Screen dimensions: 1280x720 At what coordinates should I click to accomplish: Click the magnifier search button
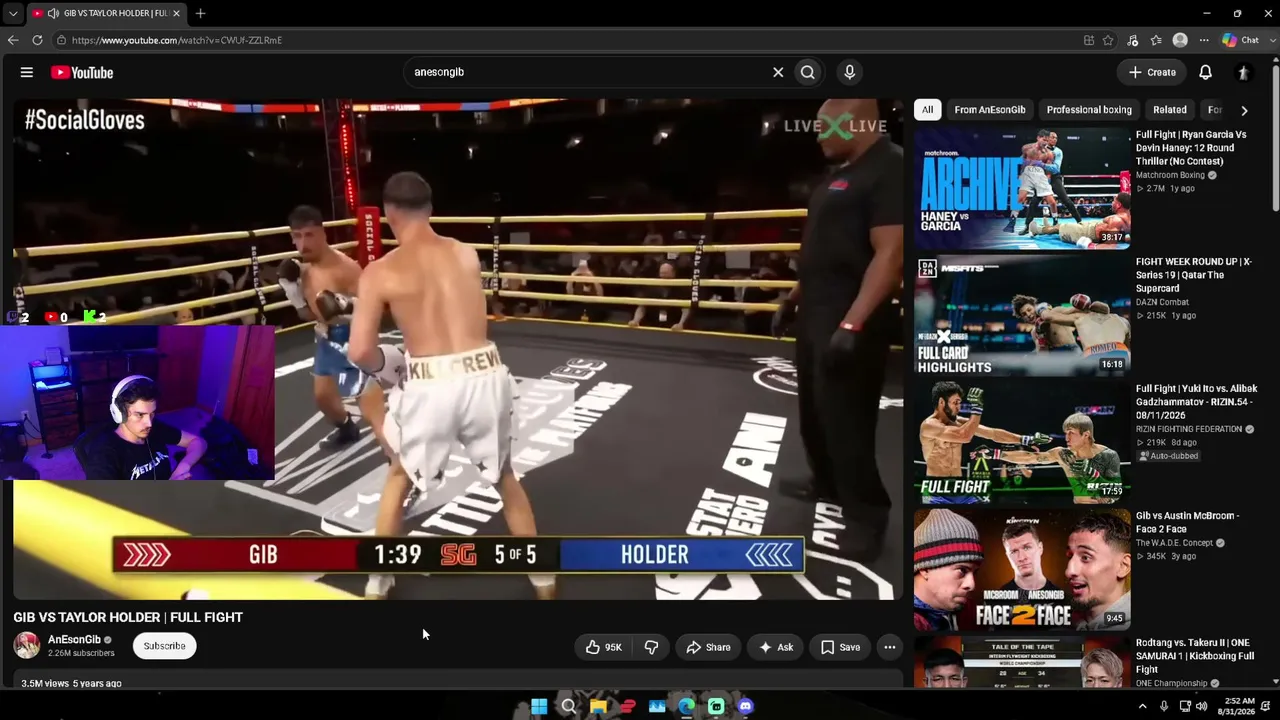pos(808,72)
